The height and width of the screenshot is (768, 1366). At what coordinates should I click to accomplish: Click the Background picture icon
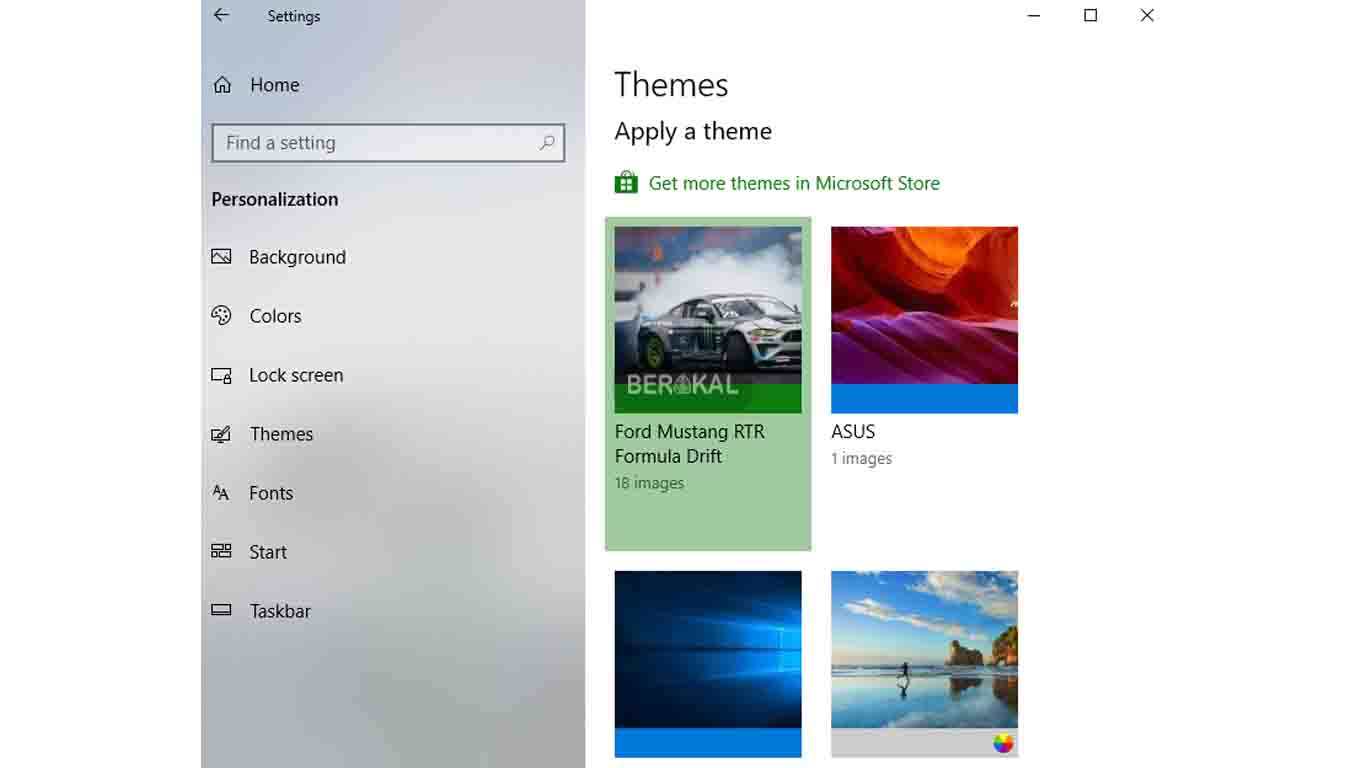click(x=221, y=257)
